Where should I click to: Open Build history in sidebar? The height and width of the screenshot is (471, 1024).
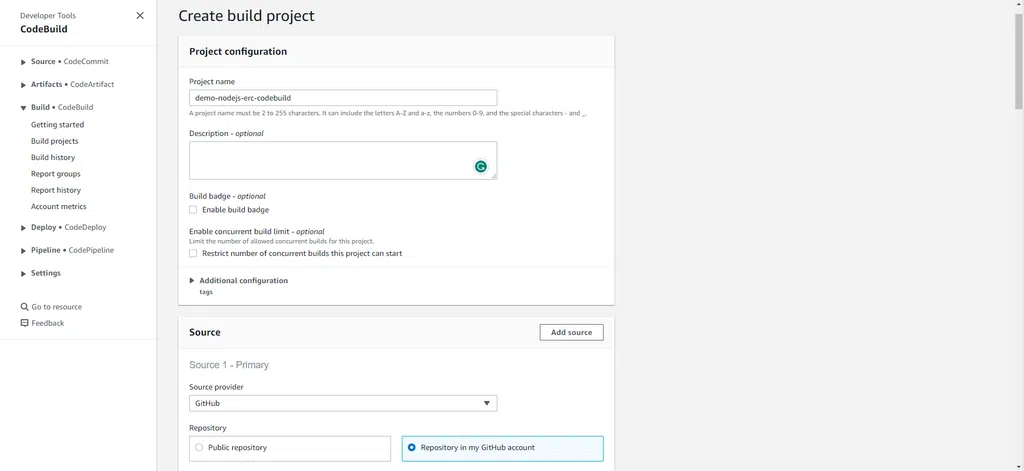[x=53, y=157]
